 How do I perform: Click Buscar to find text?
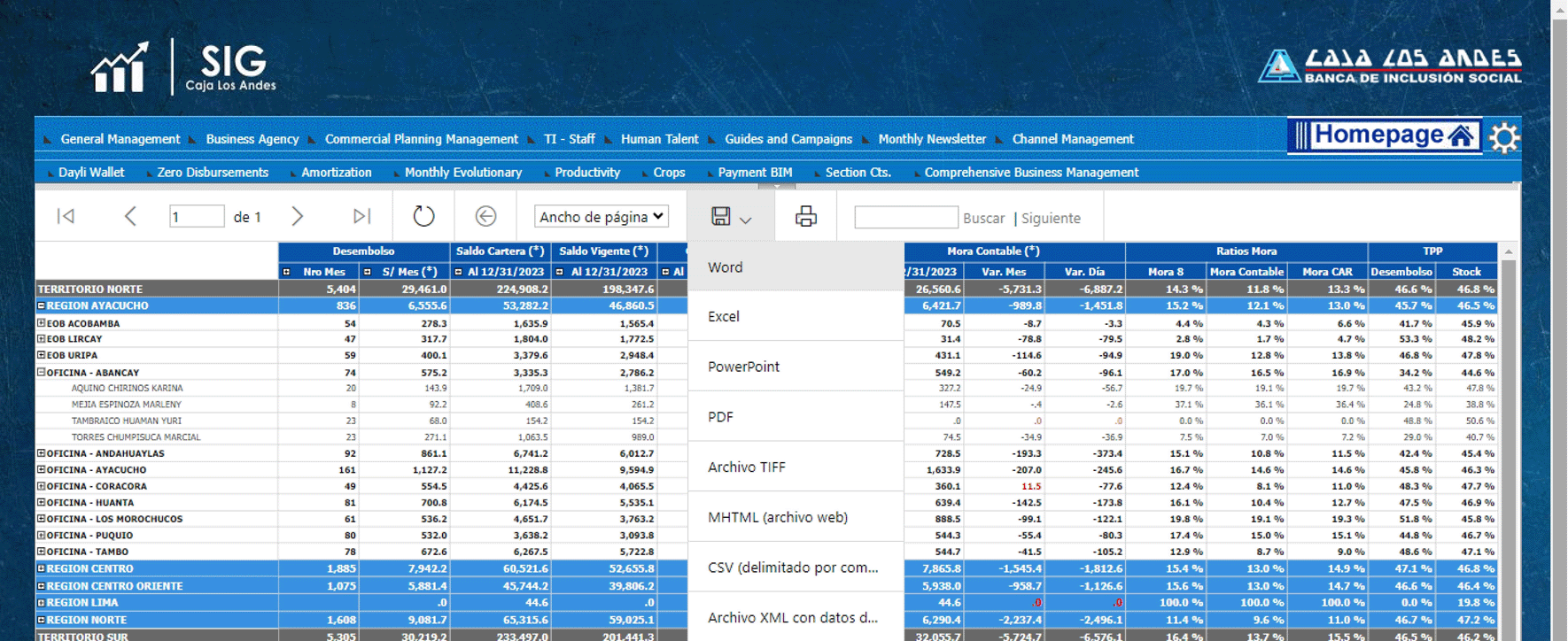(x=983, y=218)
